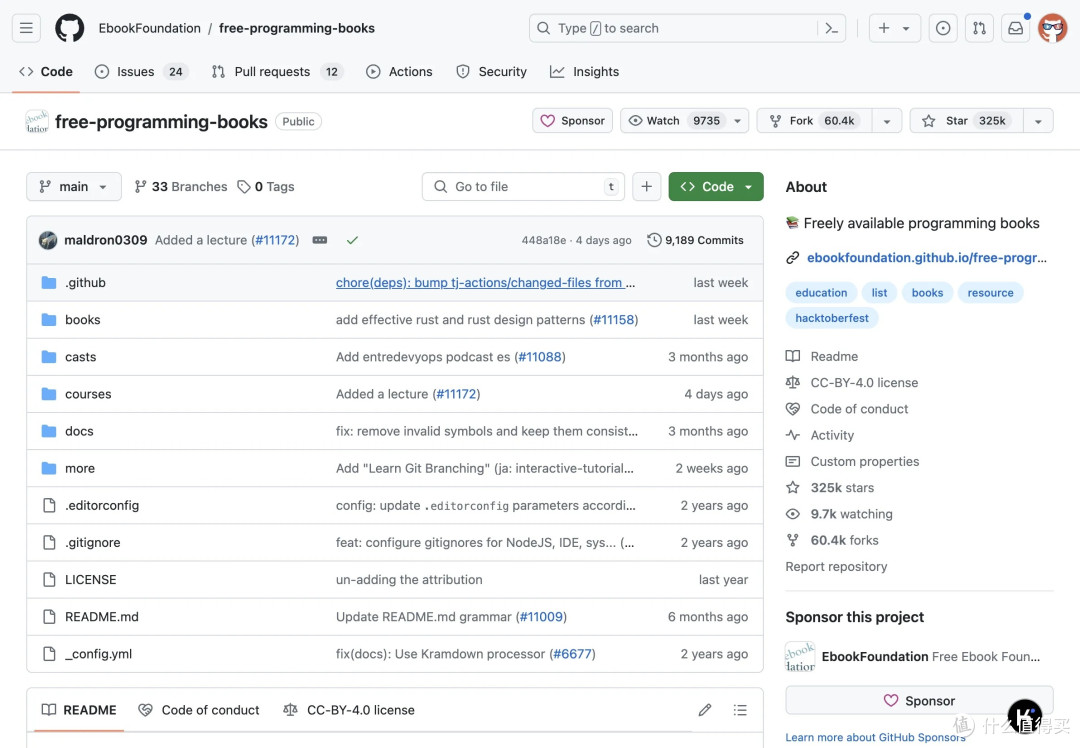1080x748 pixels.
Task: Open the hamburger navigation menu
Action: 26,28
